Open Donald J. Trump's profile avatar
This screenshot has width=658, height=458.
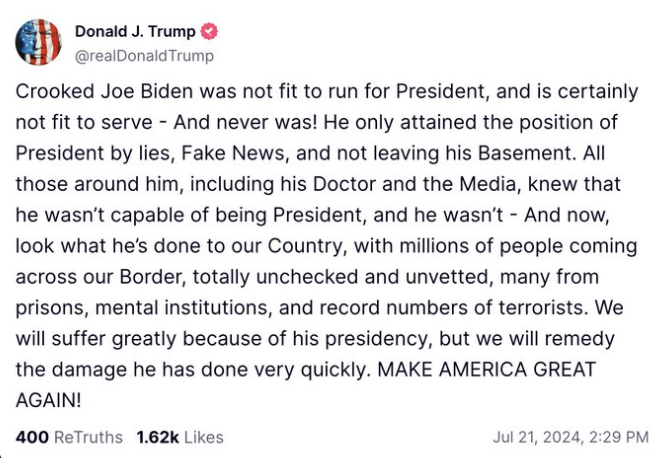point(38,42)
